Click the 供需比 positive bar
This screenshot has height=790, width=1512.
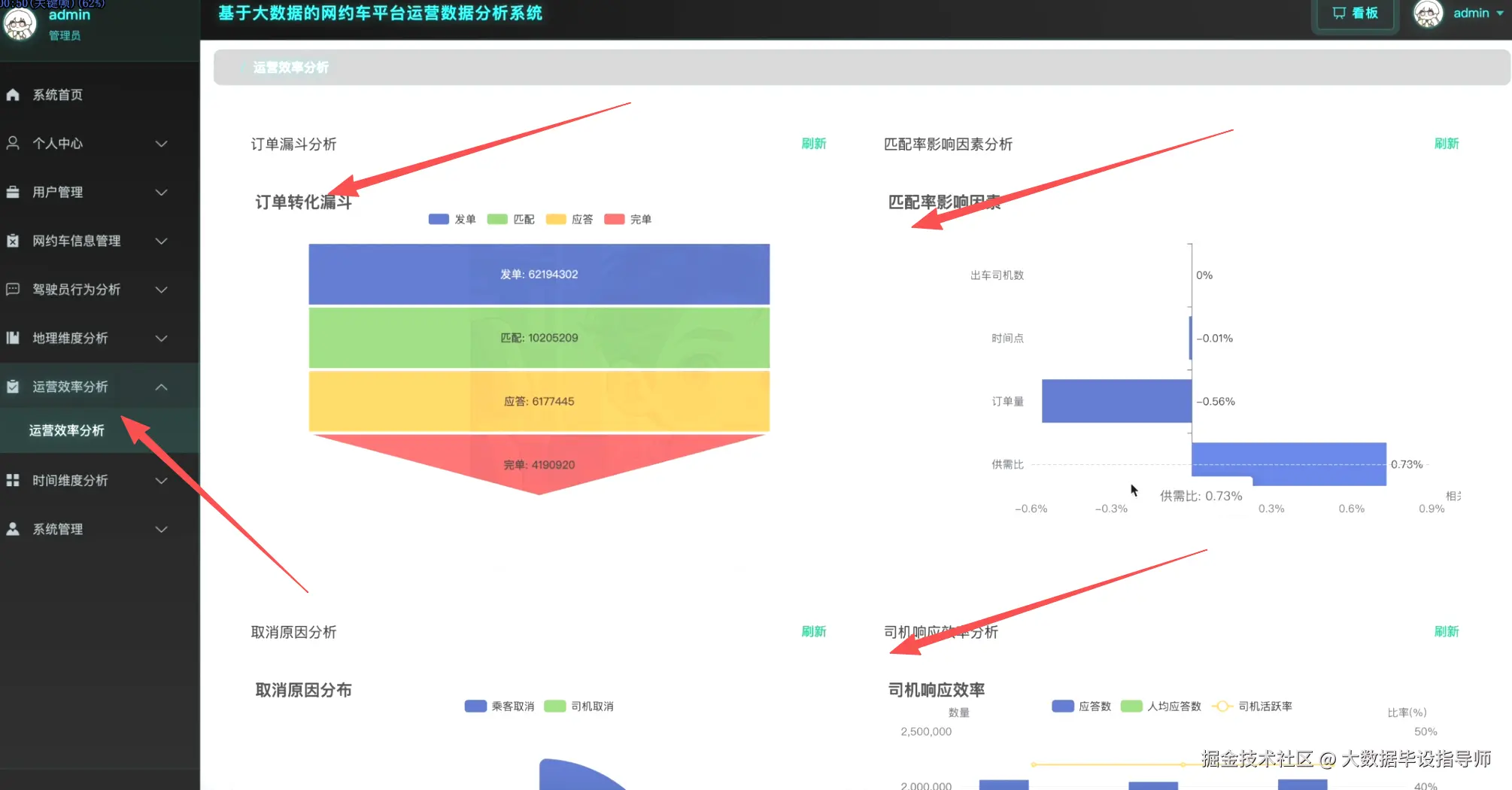click(x=1289, y=464)
